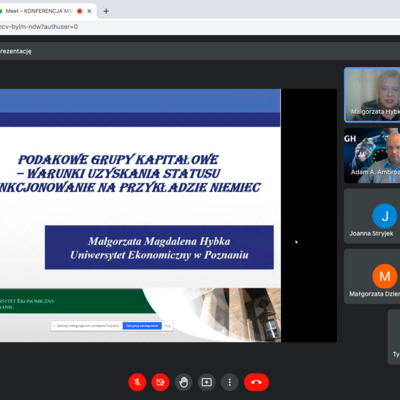Click the slide title PODAKOWE GRUPY KAPITAŁOWE
The width and height of the screenshot is (400, 400).
118,160
